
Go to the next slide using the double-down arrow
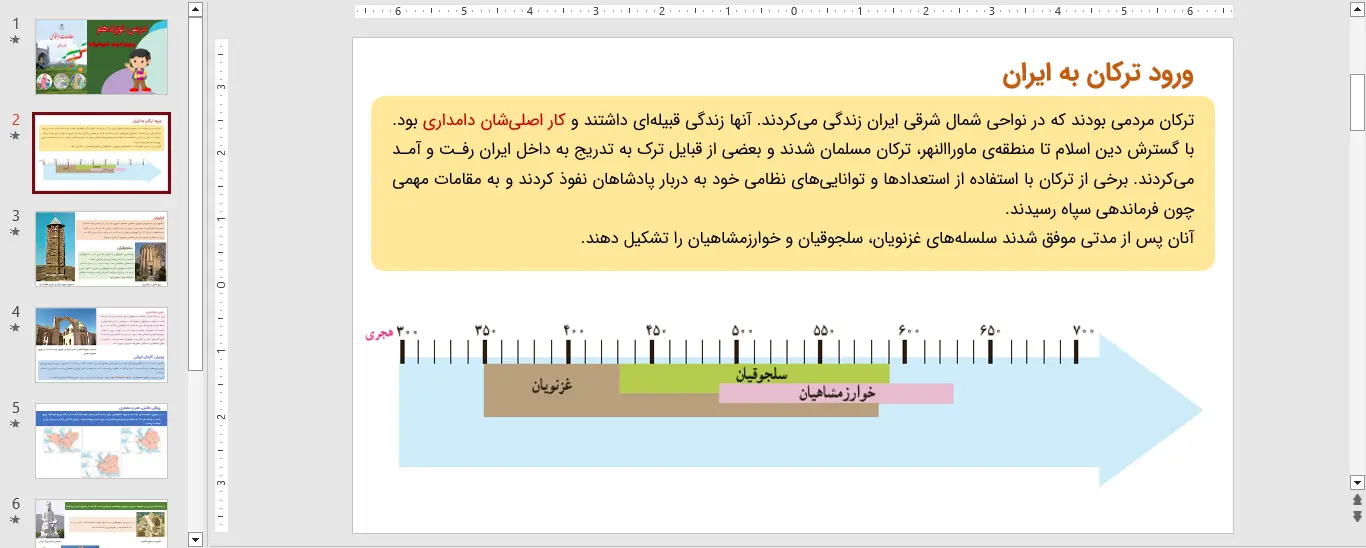1357,516
